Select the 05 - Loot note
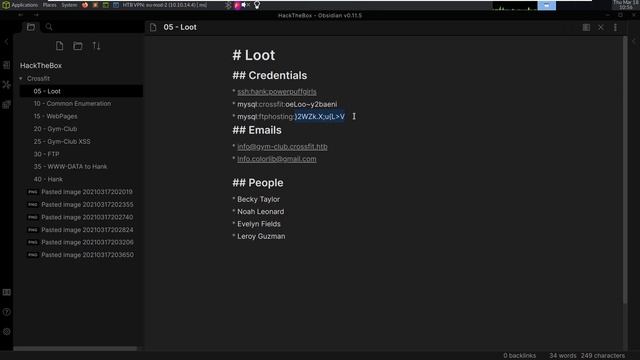Image resolution: width=640 pixels, height=360 pixels. 81,91
